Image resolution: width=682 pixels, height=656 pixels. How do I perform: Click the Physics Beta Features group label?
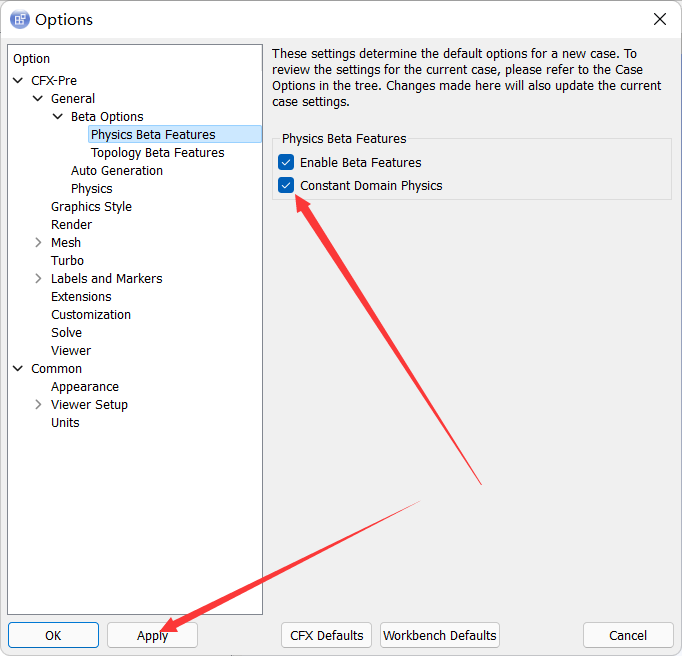pyautogui.click(x=344, y=139)
